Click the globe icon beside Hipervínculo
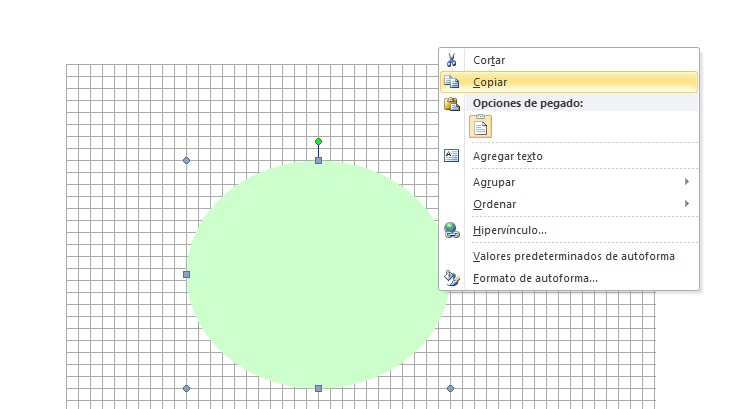Screen dimensions: 751x409 click(x=452, y=230)
